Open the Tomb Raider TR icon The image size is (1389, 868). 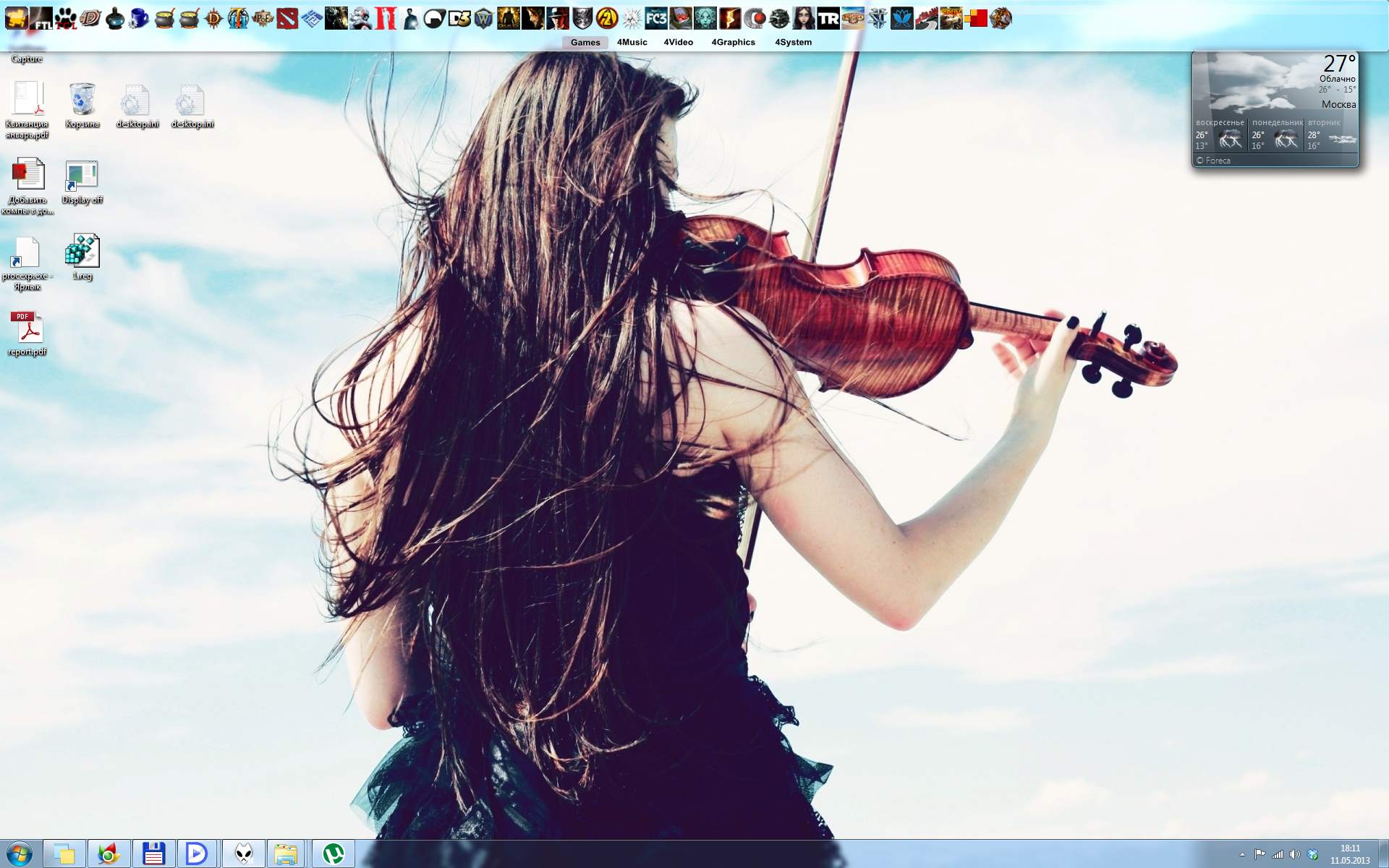pyautogui.click(x=828, y=18)
